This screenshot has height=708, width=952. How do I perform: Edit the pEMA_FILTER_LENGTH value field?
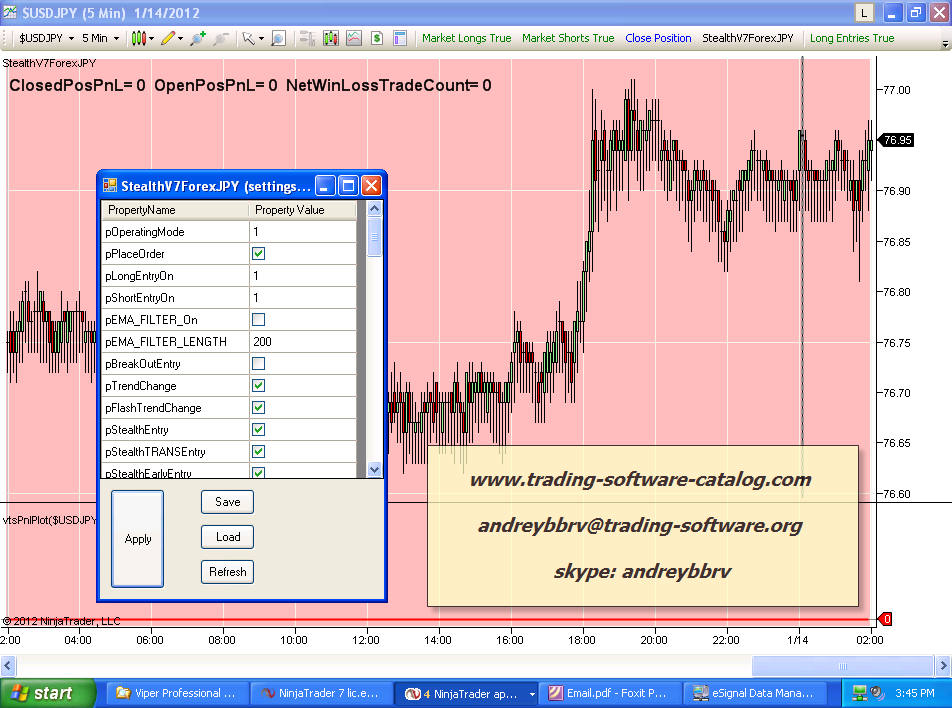[x=302, y=342]
